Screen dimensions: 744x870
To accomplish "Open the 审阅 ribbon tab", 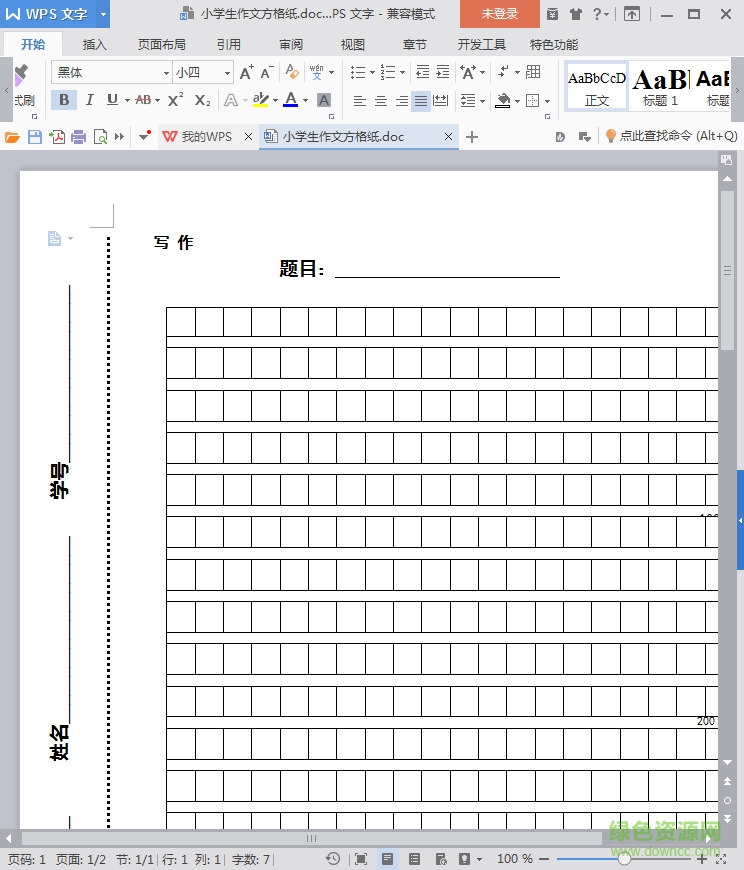I will 291,44.
